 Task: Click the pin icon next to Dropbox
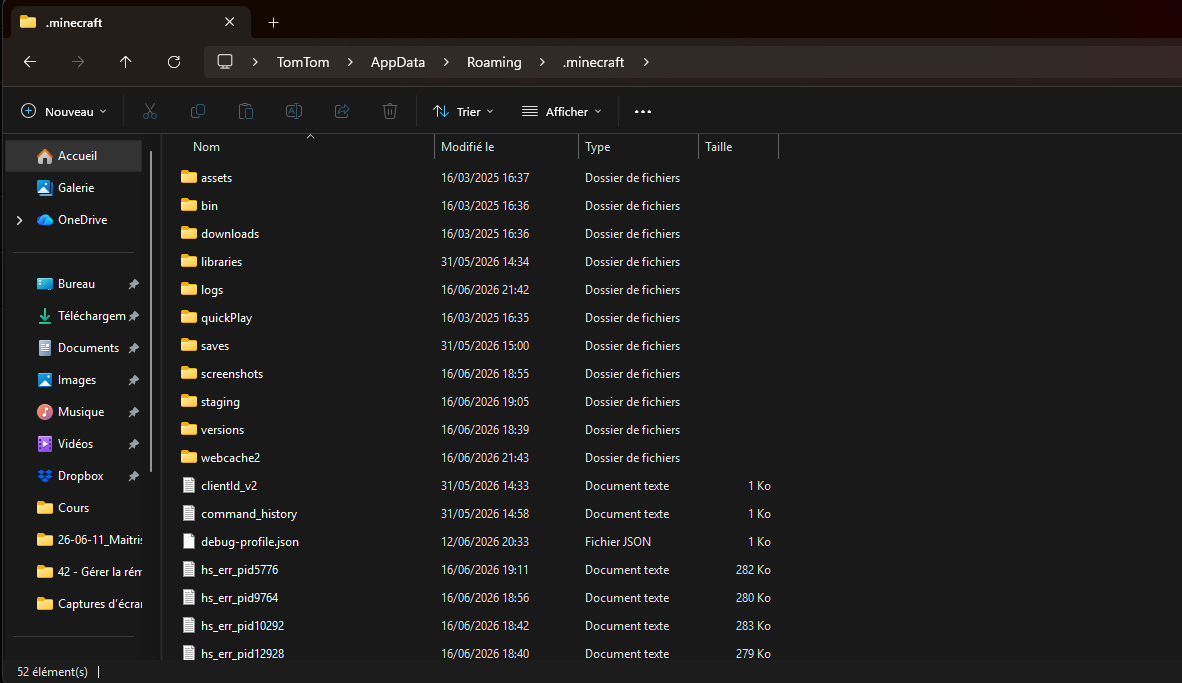[x=133, y=476]
